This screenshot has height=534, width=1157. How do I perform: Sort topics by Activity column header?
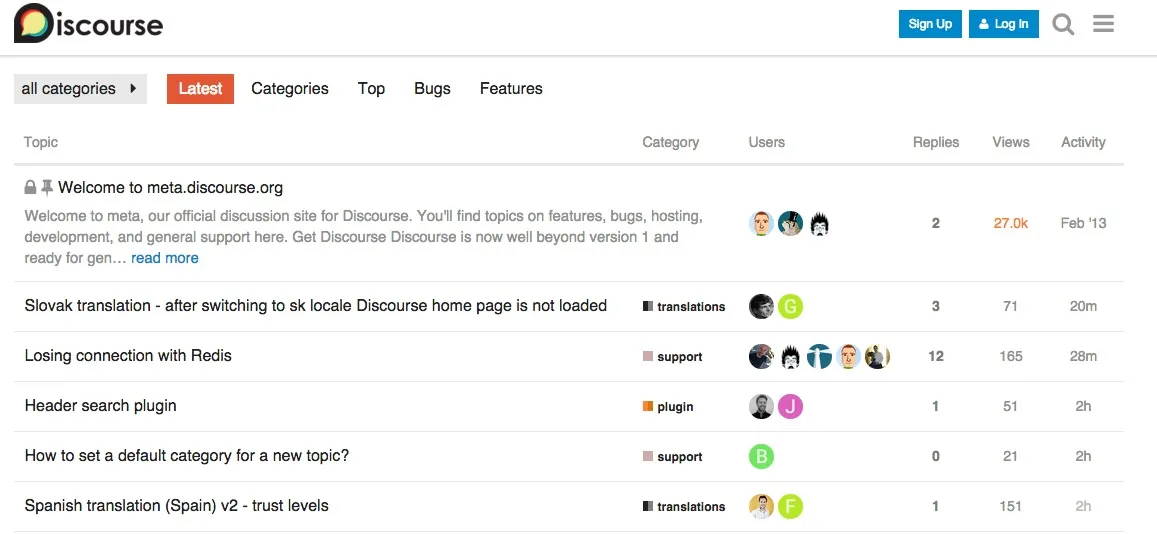point(1083,142)
